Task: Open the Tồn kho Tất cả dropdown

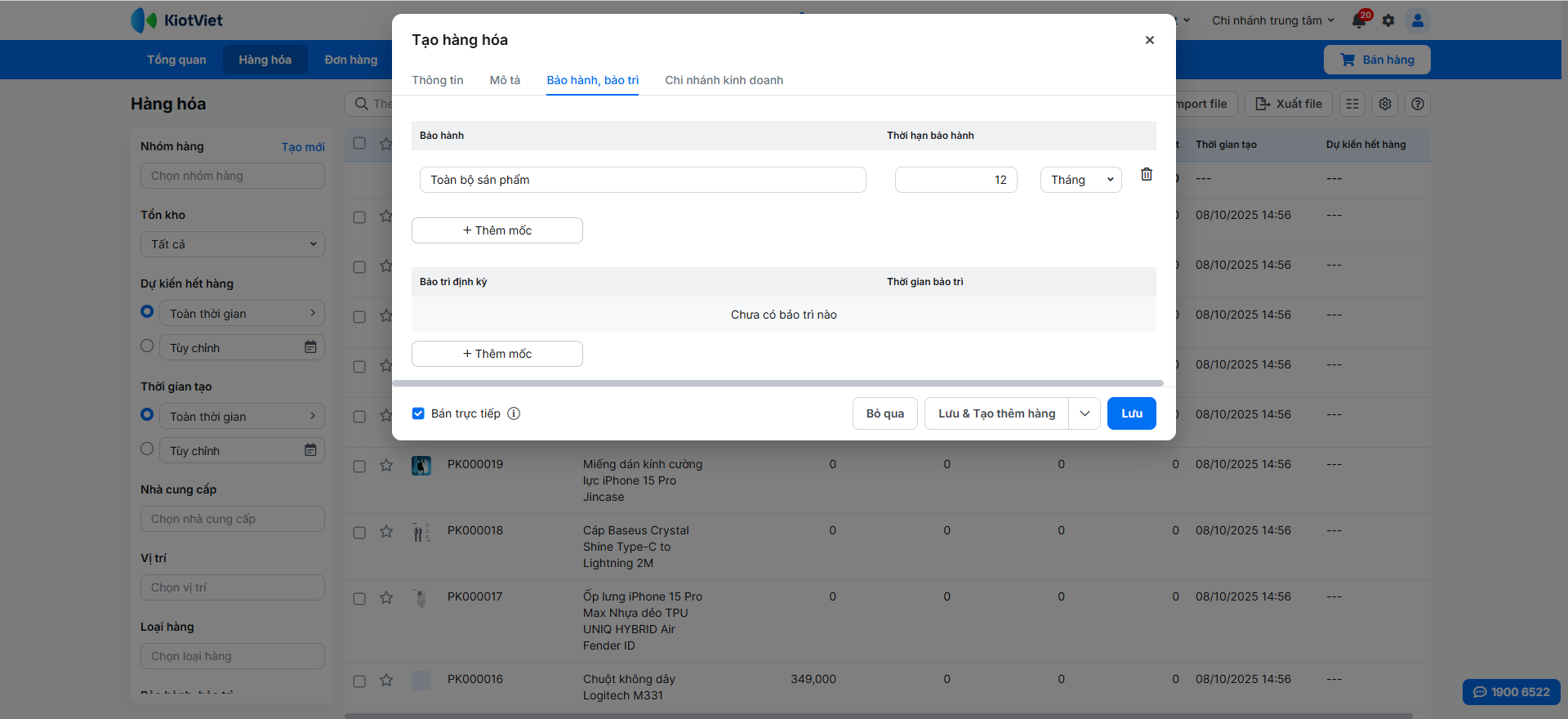Action: coord(232,244)
